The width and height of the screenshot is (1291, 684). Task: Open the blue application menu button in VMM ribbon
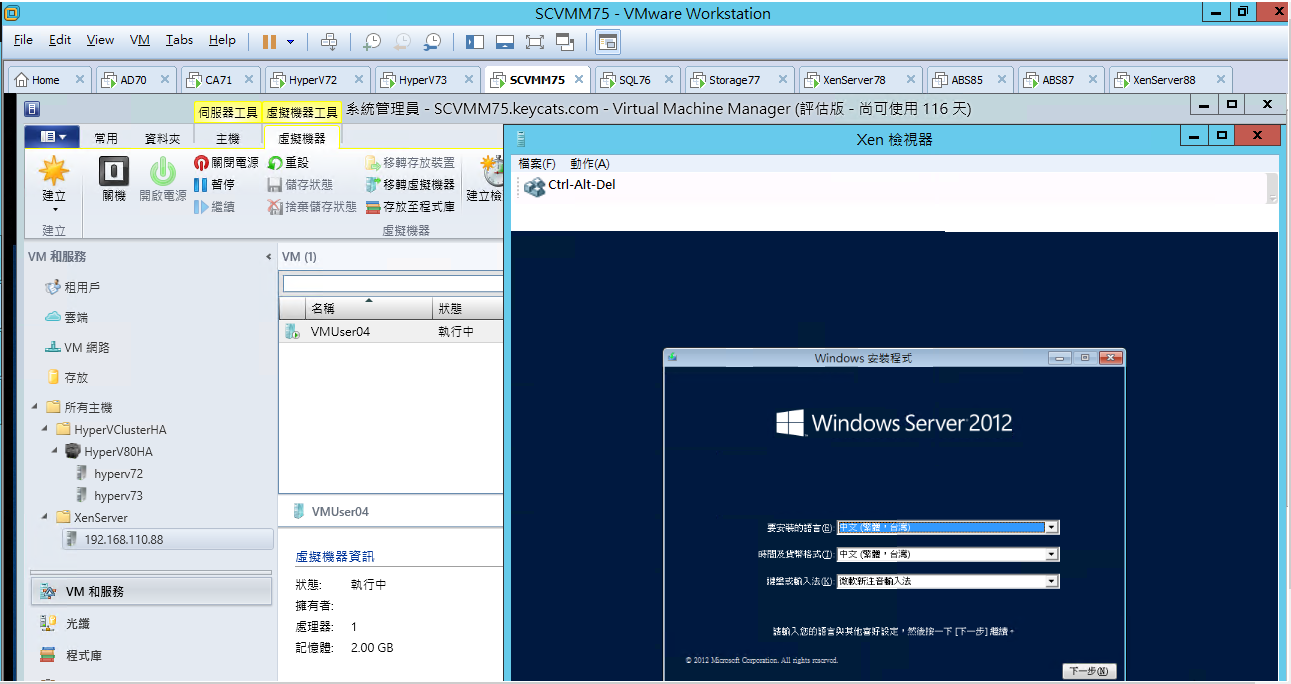point(54,137)
